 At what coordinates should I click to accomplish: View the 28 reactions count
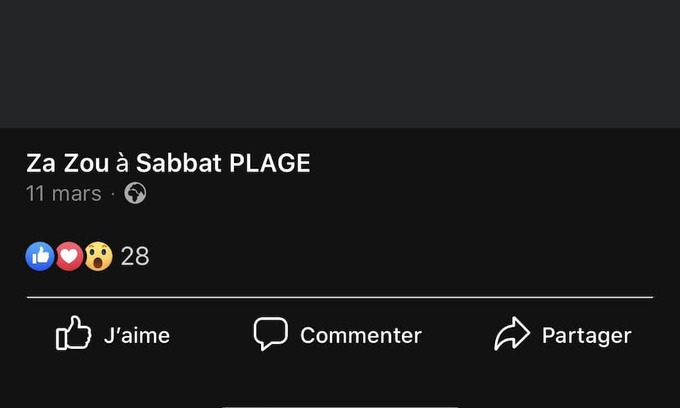click(135, 256)
